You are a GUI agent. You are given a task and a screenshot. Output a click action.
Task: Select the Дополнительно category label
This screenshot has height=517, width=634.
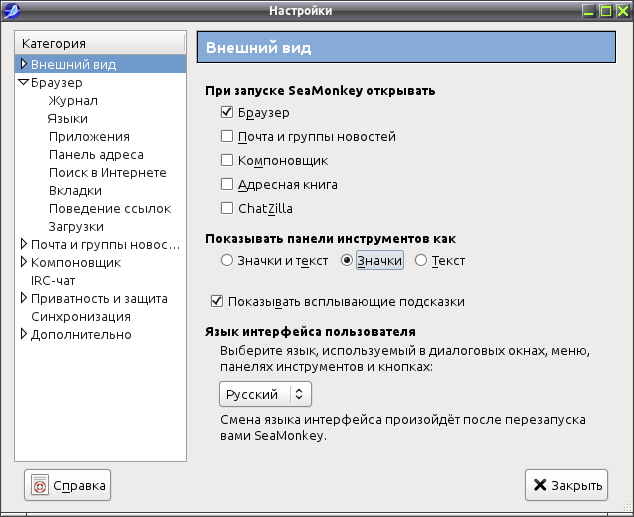81,334
